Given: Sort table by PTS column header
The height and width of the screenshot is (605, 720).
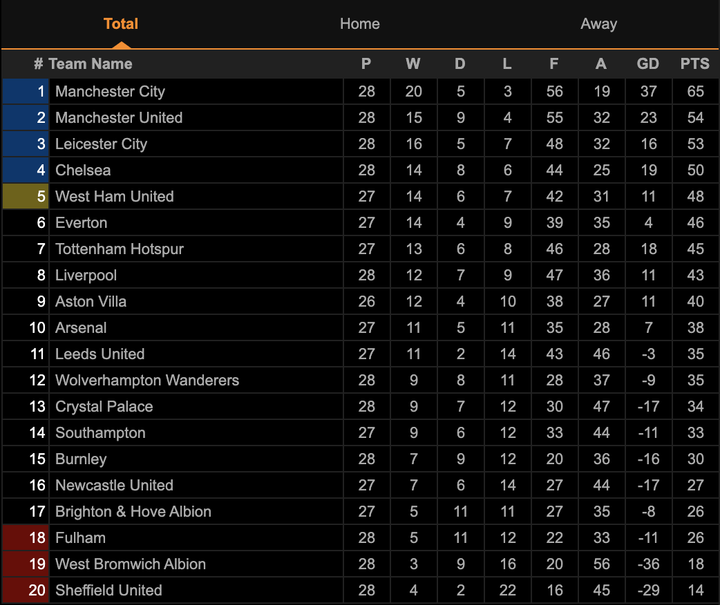Looking at the screenshot, I should point(694,64).
